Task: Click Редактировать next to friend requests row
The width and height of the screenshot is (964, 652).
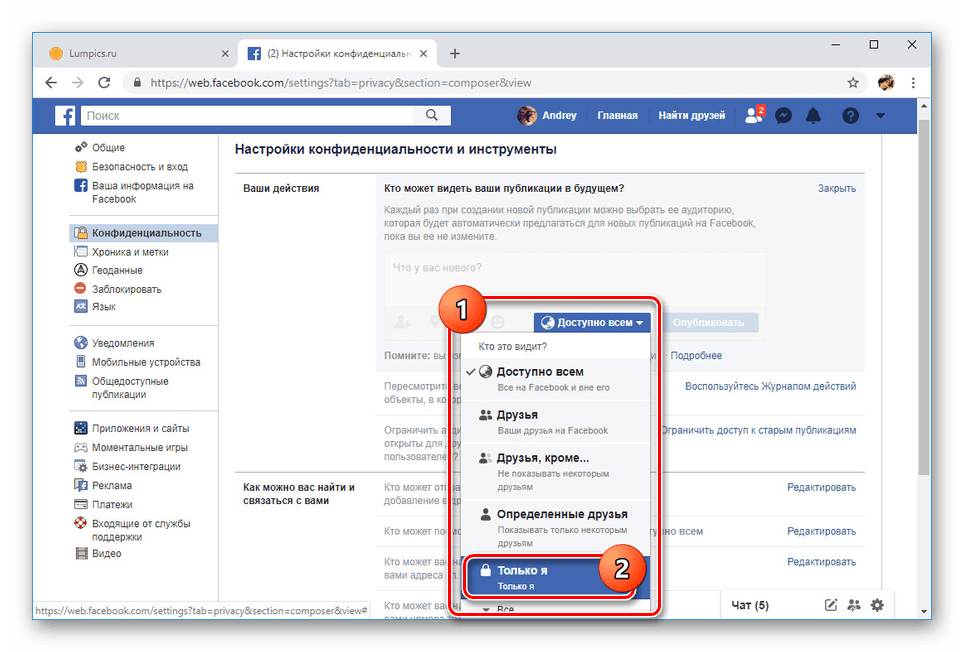Action: pos(821,487)
